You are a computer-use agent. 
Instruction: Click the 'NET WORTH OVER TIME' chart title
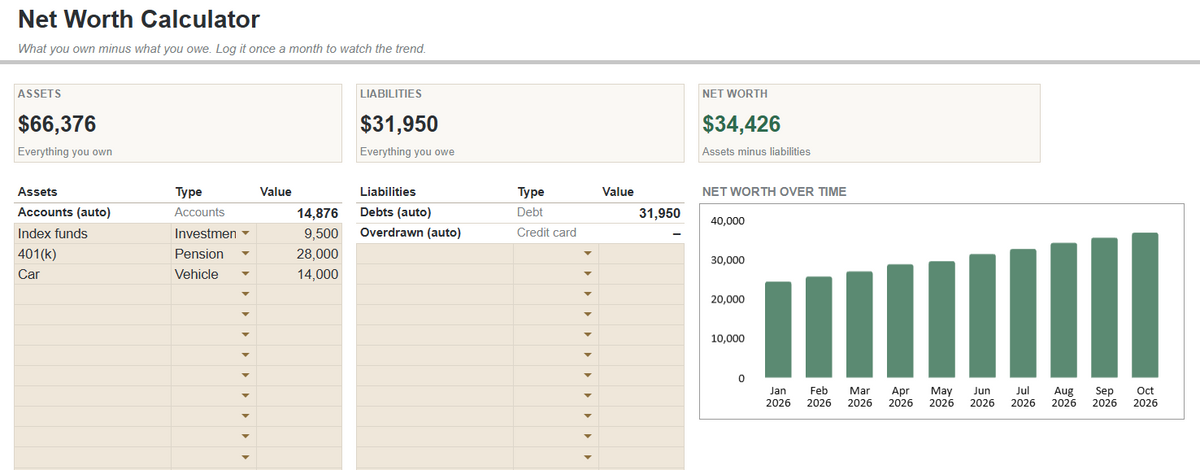[774, 191]
